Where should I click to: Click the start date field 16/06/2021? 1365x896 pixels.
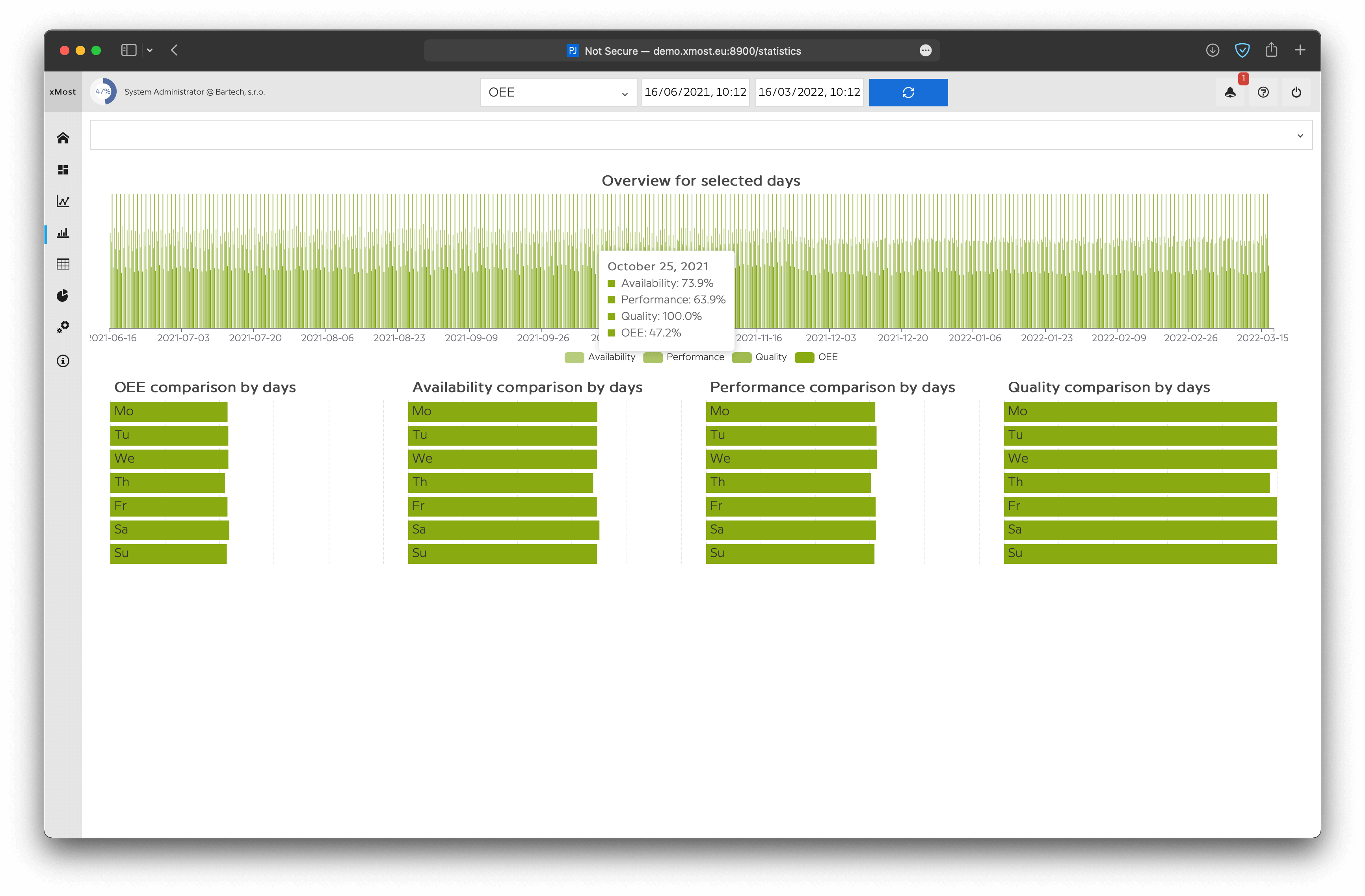[x=695, y=92]
